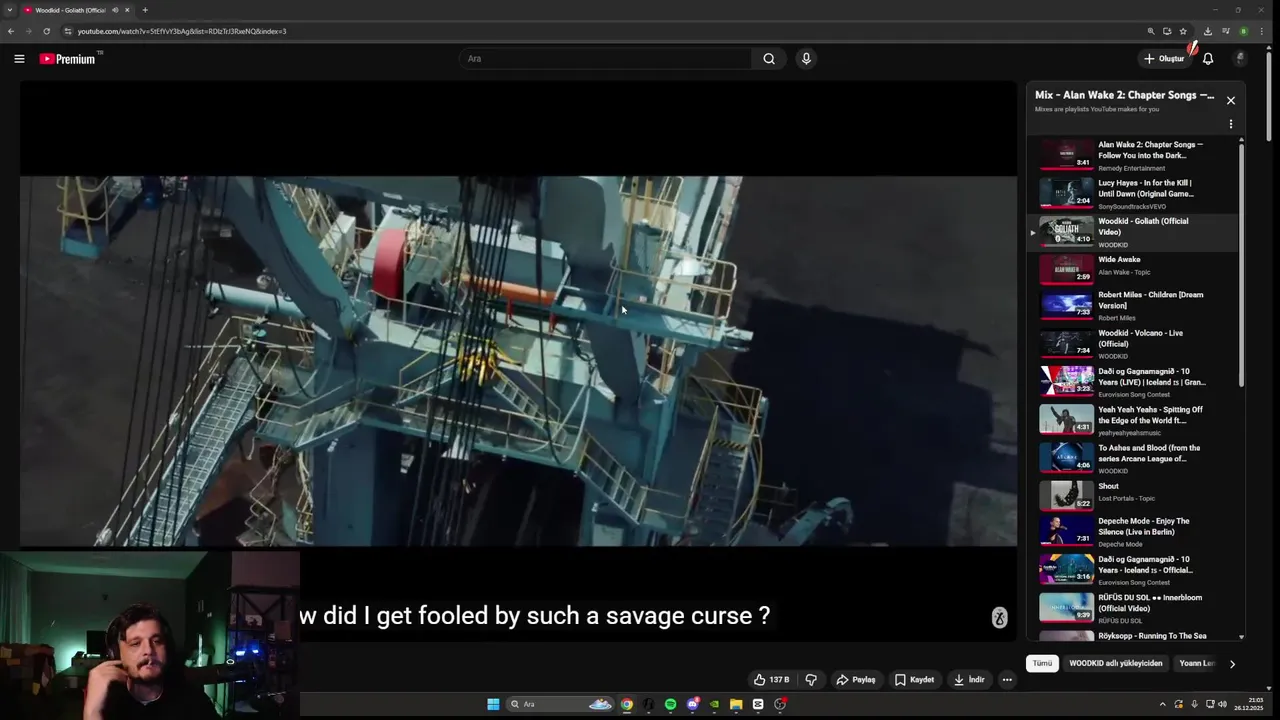The image size is (1280, 720).
Task: Play Daði og Gagnamagnið 10 Years Iceland Official entry
Action: tap(1132, 571)
